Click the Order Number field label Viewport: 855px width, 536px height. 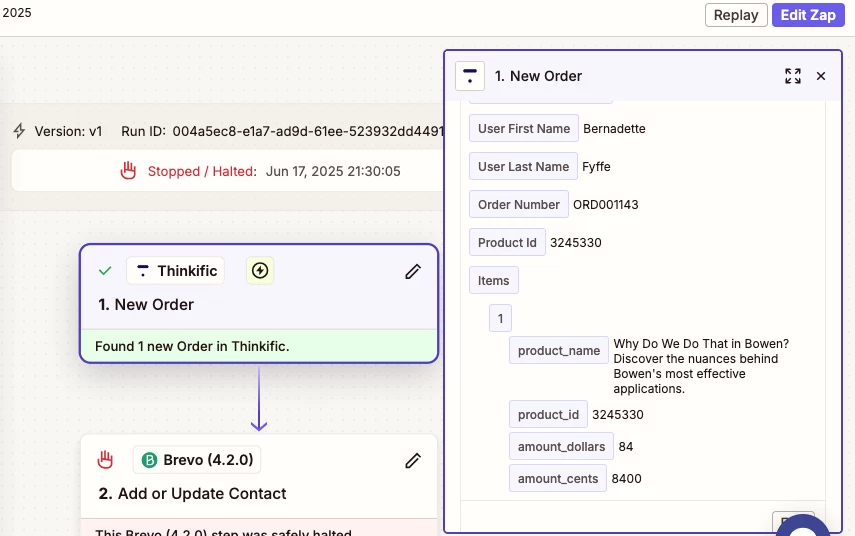coord(519,204)
